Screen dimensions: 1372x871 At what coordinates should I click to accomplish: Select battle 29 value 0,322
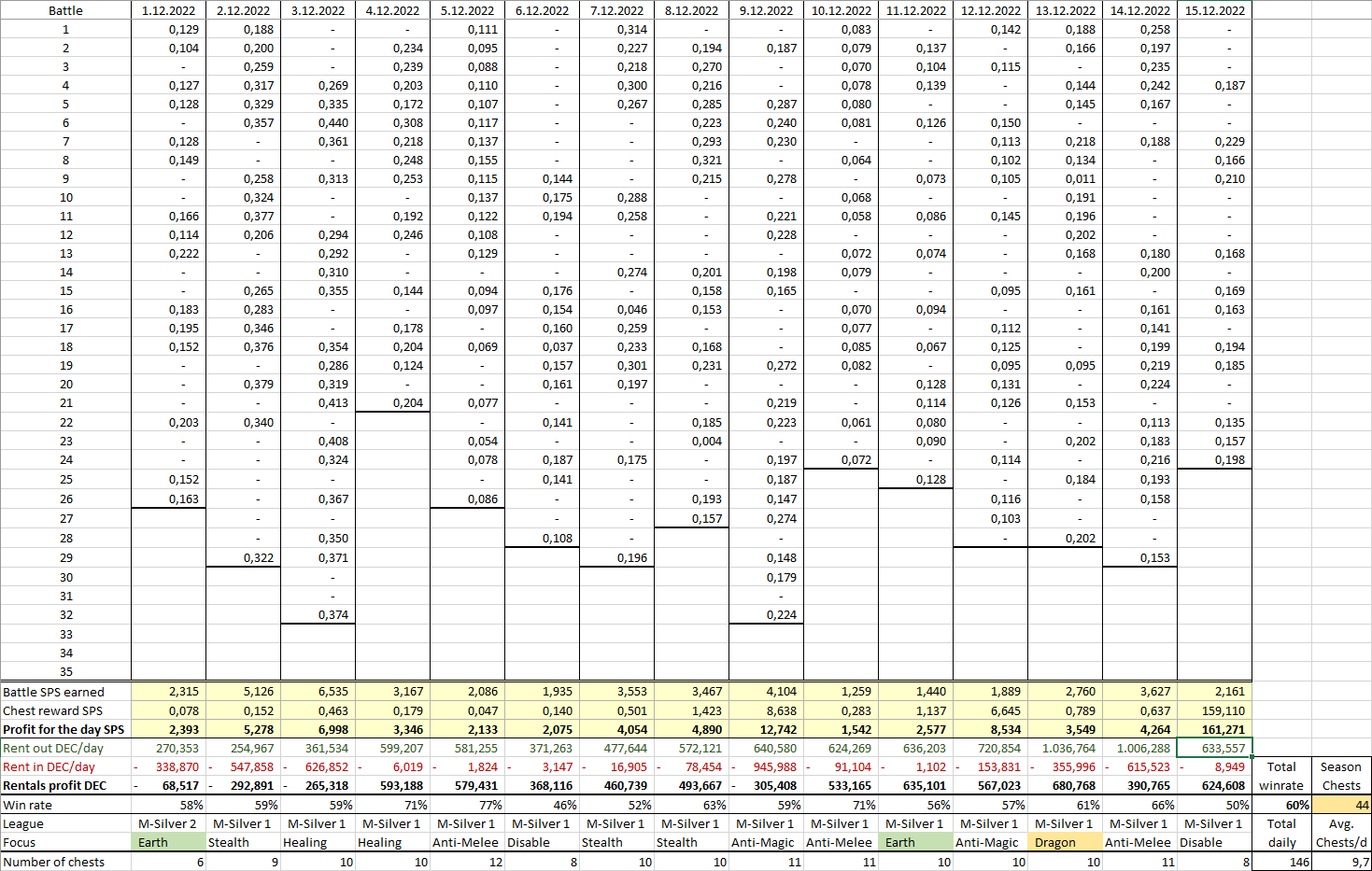tap(243, 557)
